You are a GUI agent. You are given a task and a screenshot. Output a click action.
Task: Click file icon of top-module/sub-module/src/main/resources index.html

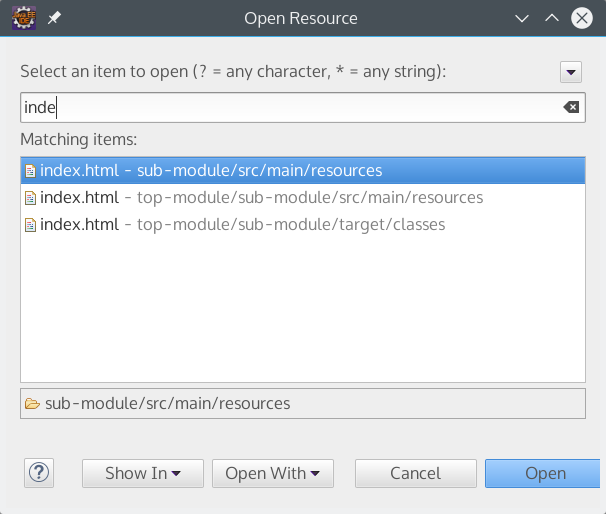pos(30,197)
